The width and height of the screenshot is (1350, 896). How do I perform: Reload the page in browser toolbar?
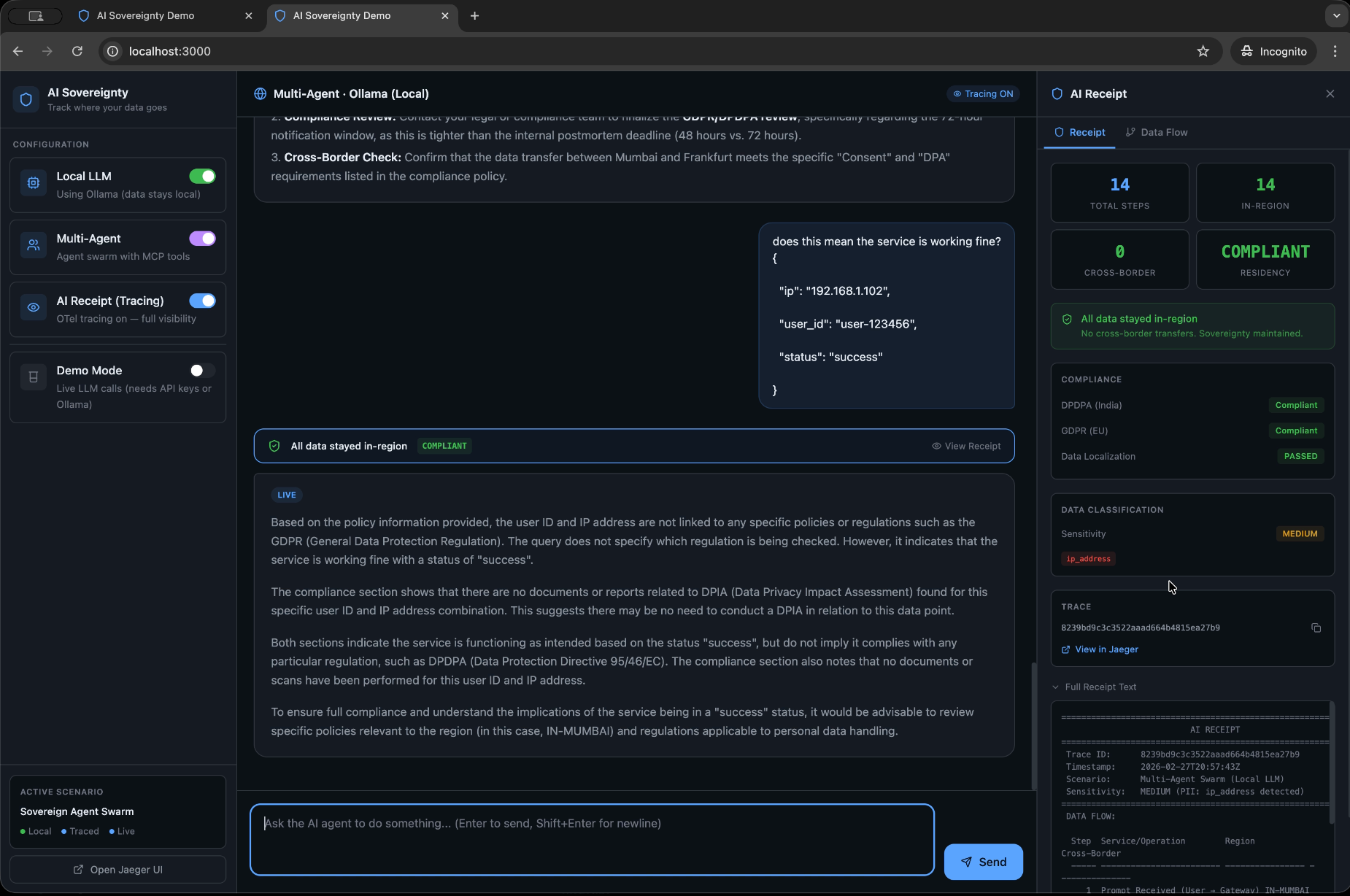(x=77, y=51)
